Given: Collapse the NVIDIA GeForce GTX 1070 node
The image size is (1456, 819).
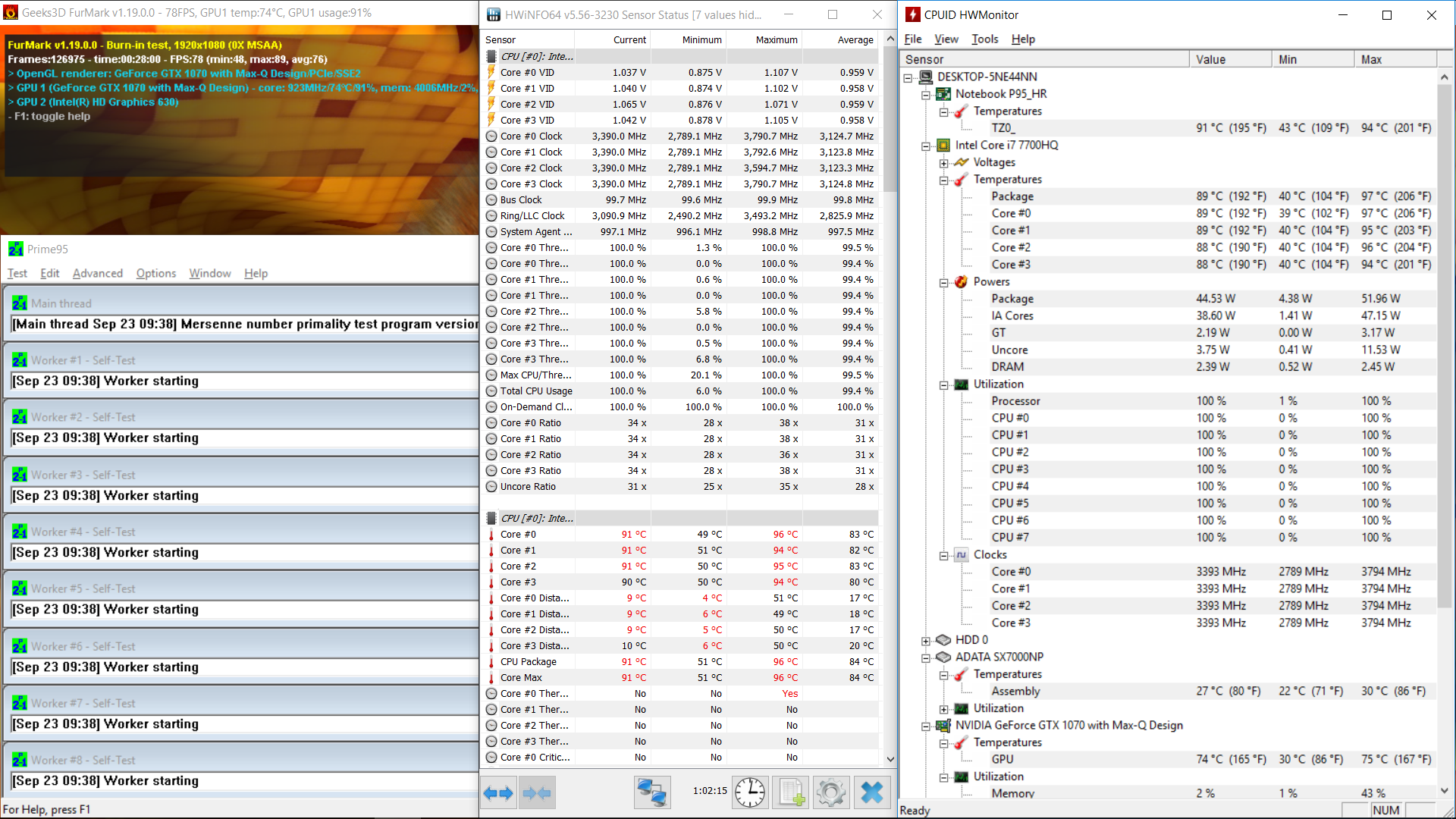Looking at the screenshot, I should pyautogui.click(x=926, y=726).
